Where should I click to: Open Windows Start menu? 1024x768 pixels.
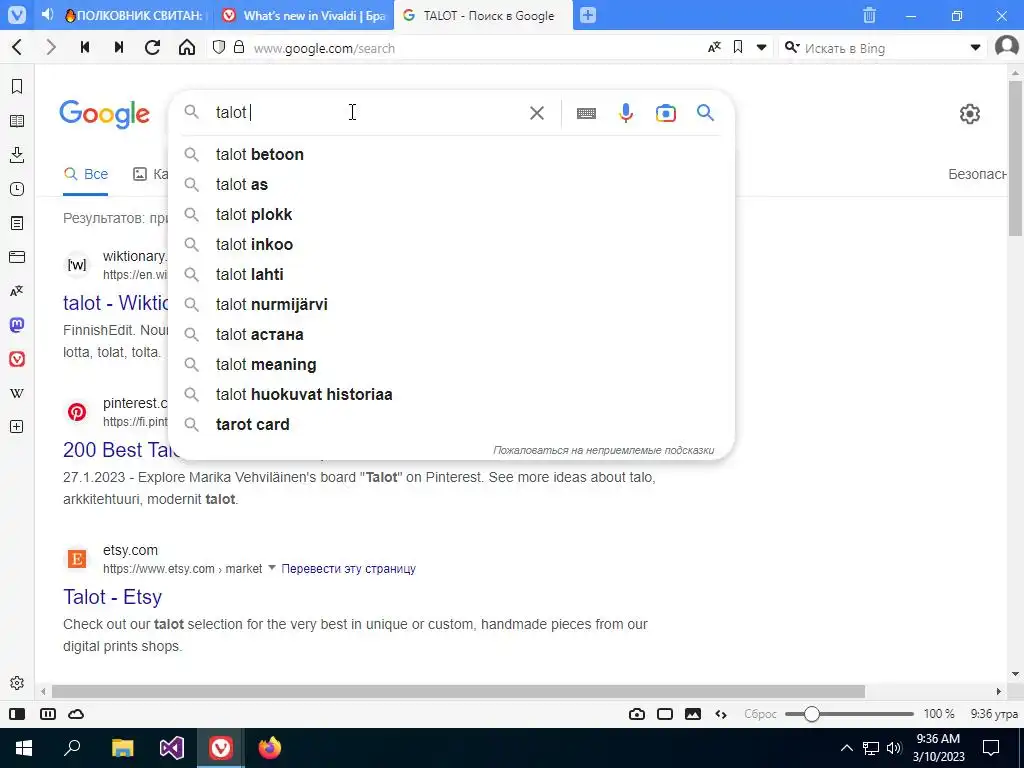[x=23, y=748]
